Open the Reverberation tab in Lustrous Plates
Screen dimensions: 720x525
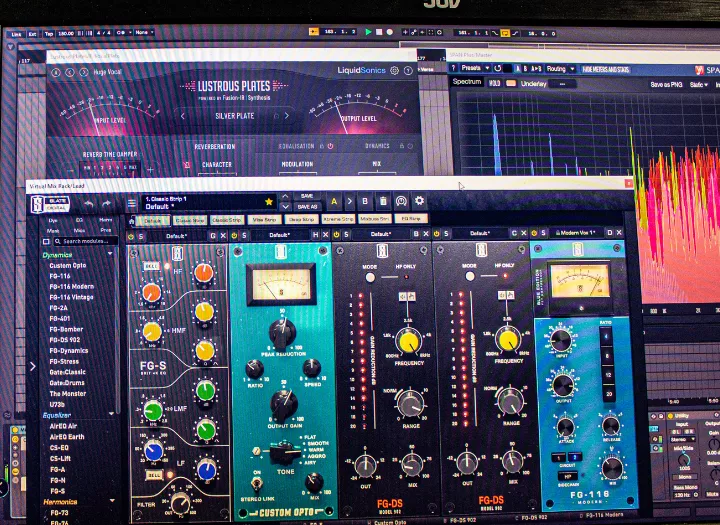214,147
